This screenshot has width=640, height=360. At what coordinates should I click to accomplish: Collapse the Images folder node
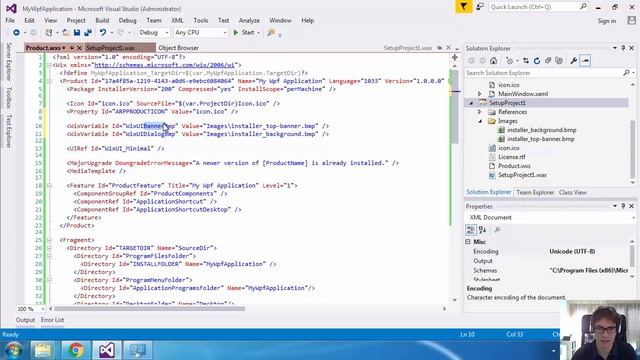click(480, 121)
